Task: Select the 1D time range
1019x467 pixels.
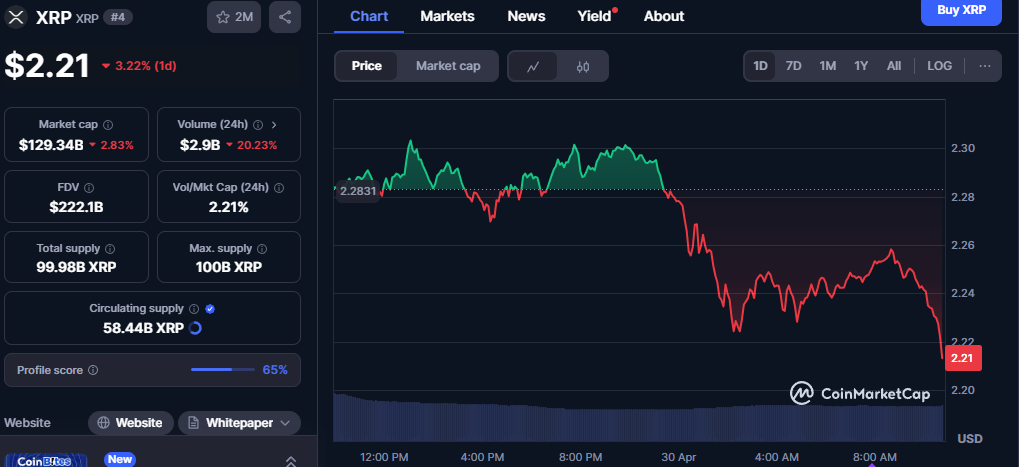Action: click(x=760, y=66)
